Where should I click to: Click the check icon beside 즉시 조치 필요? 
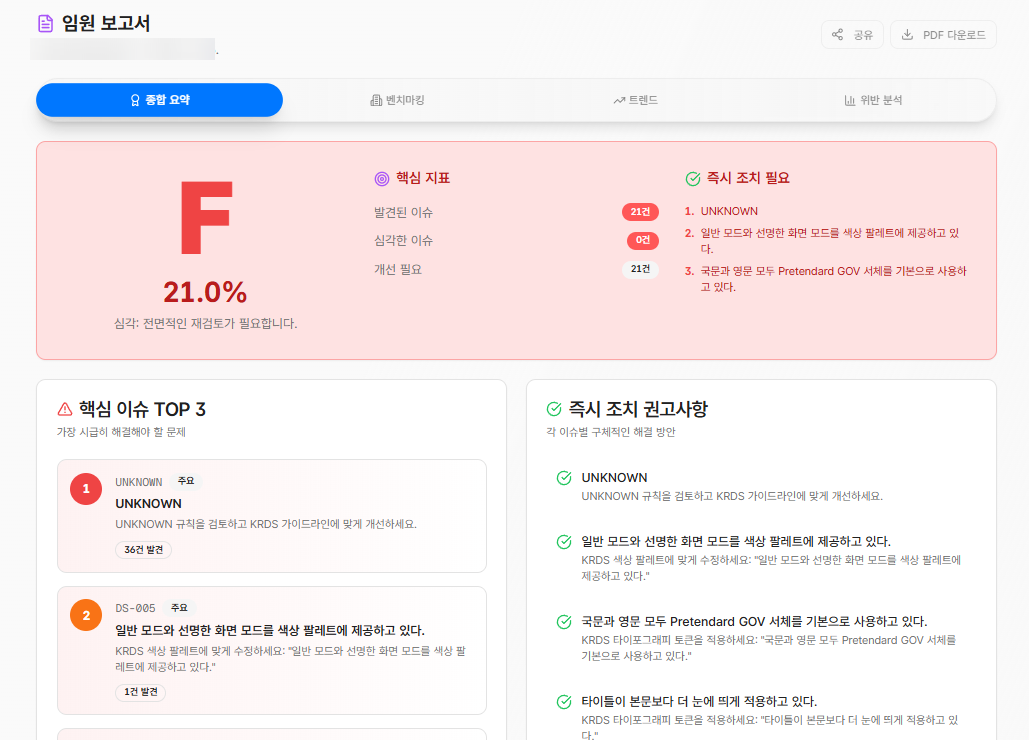coord(693,178)
